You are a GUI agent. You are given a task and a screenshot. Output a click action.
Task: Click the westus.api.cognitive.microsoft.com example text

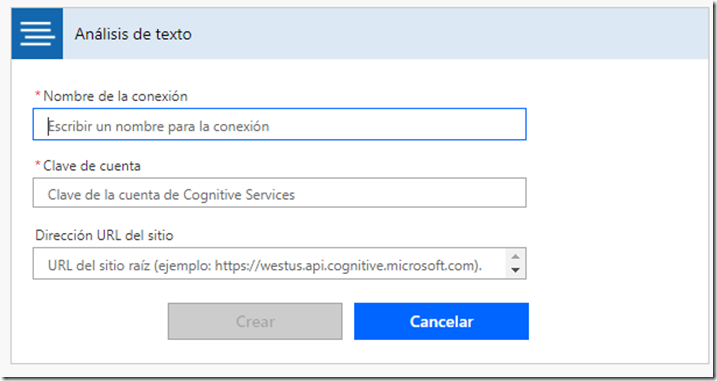369,265
